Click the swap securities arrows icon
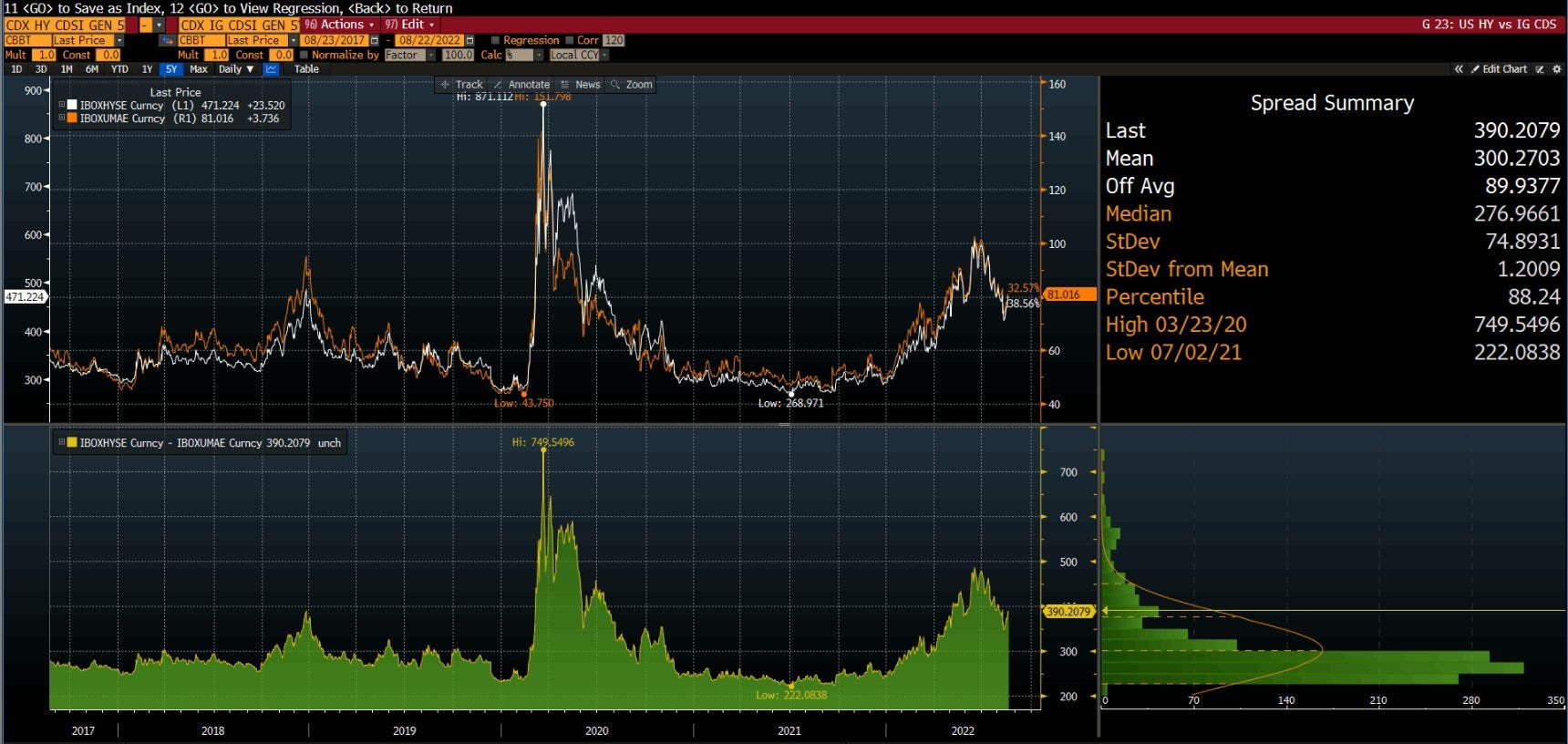 click(167, 40)
